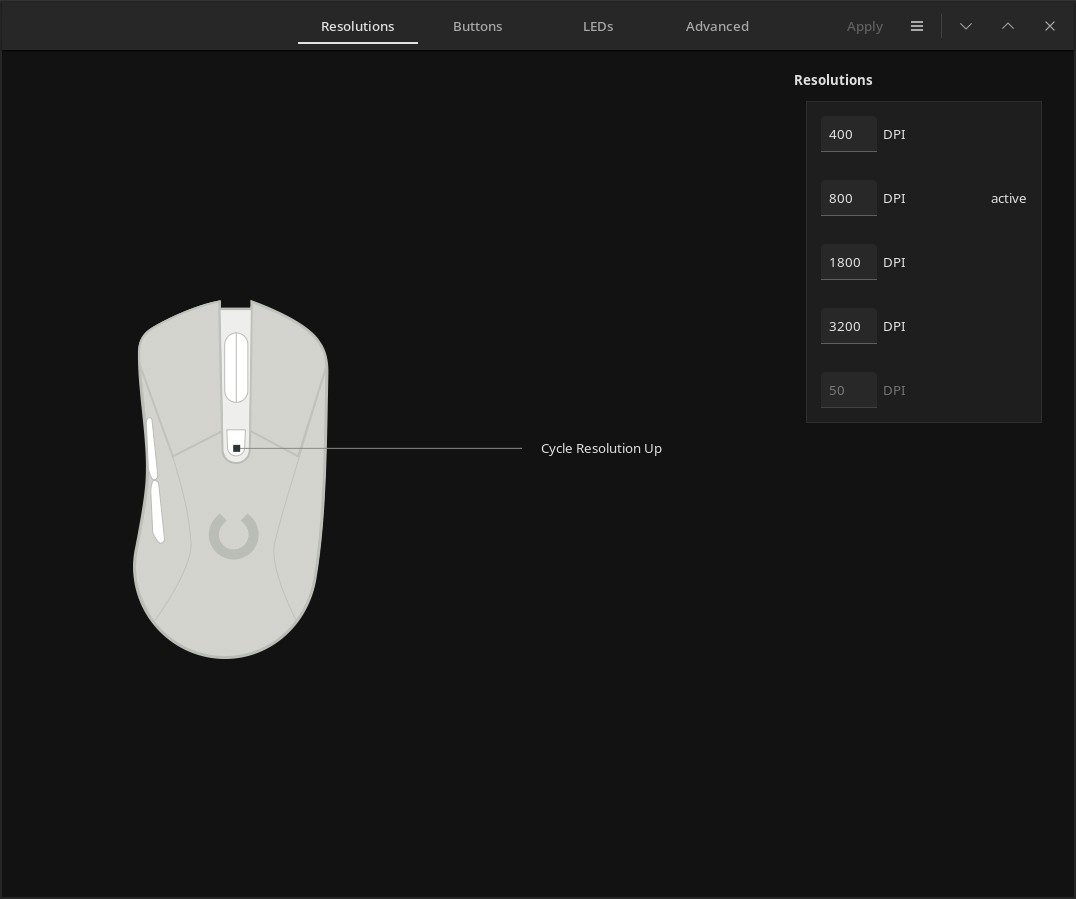Edit the 3200 DPI field
Viewport: 1076px width, 899px height.
(x=848, y=326)
